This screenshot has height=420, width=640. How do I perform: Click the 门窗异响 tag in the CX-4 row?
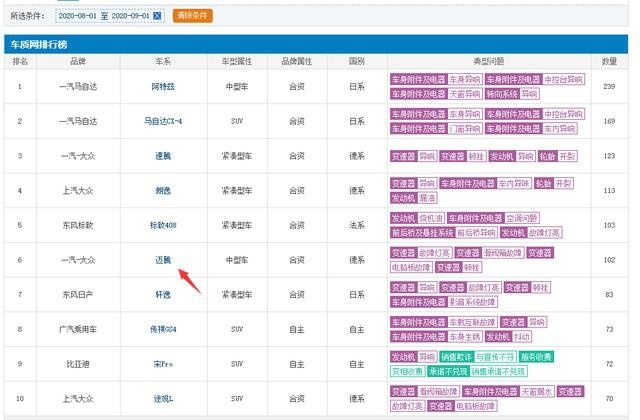tap(465, 129)
